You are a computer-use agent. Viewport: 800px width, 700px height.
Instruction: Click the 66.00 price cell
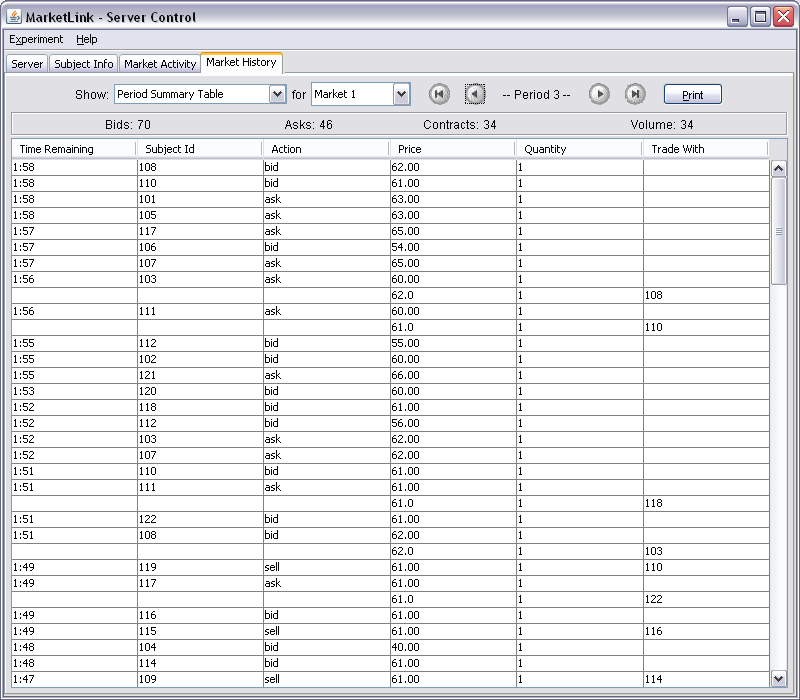click(454, 375)
